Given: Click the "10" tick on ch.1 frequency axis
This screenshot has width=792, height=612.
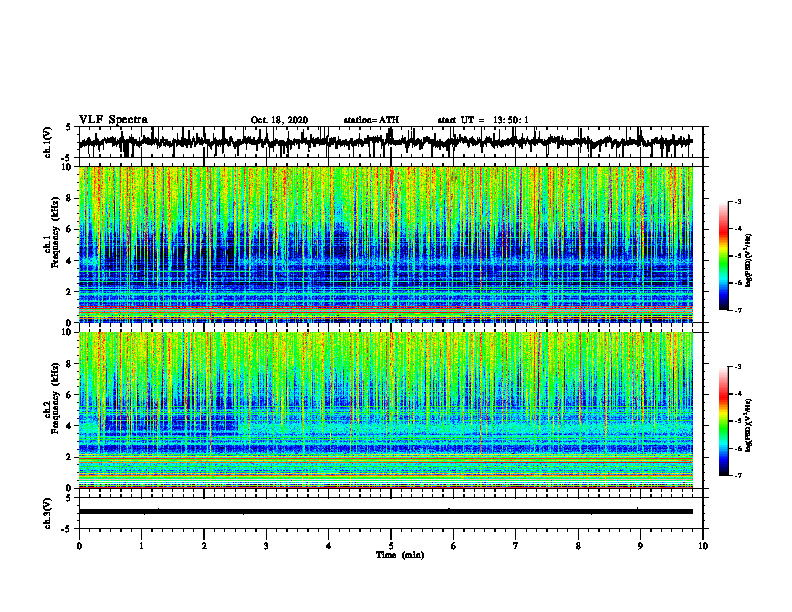Looking at the screenshot, I should pos(67,167).
